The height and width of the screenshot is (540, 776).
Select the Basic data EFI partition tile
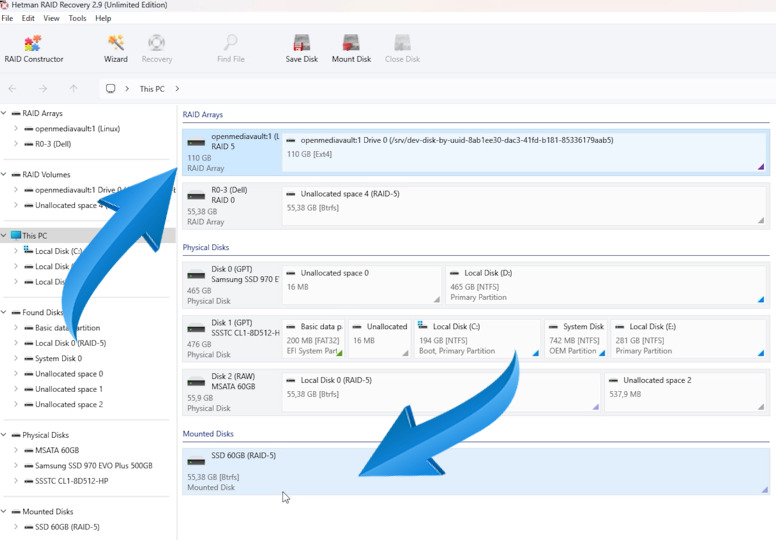pyautogui.click(x=313, y=339)
